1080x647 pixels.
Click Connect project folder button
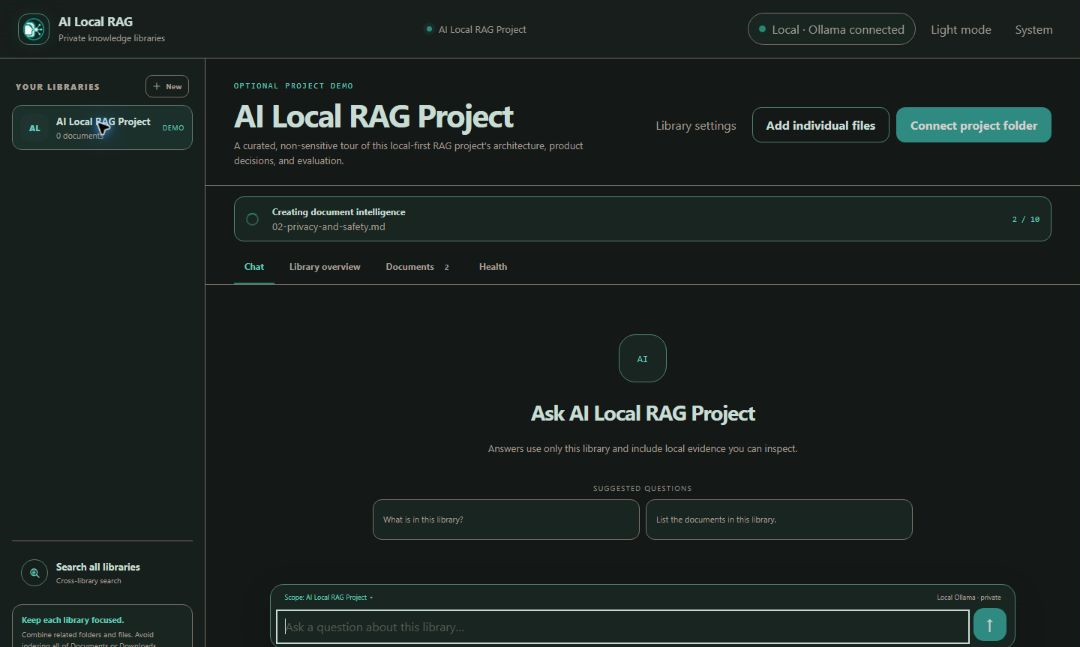click(x=973, y=125)
